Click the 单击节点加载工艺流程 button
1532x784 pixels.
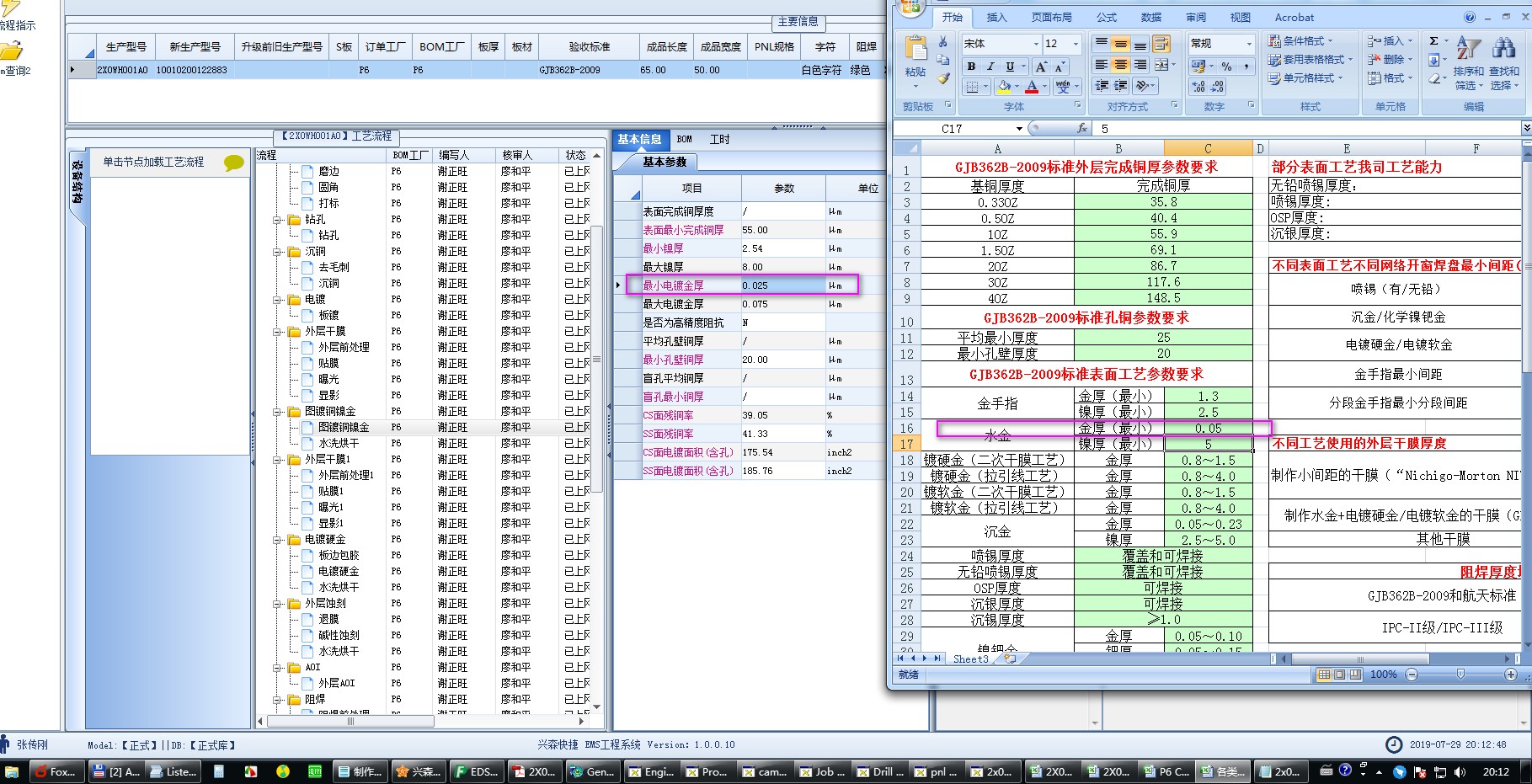click(153, 162)
